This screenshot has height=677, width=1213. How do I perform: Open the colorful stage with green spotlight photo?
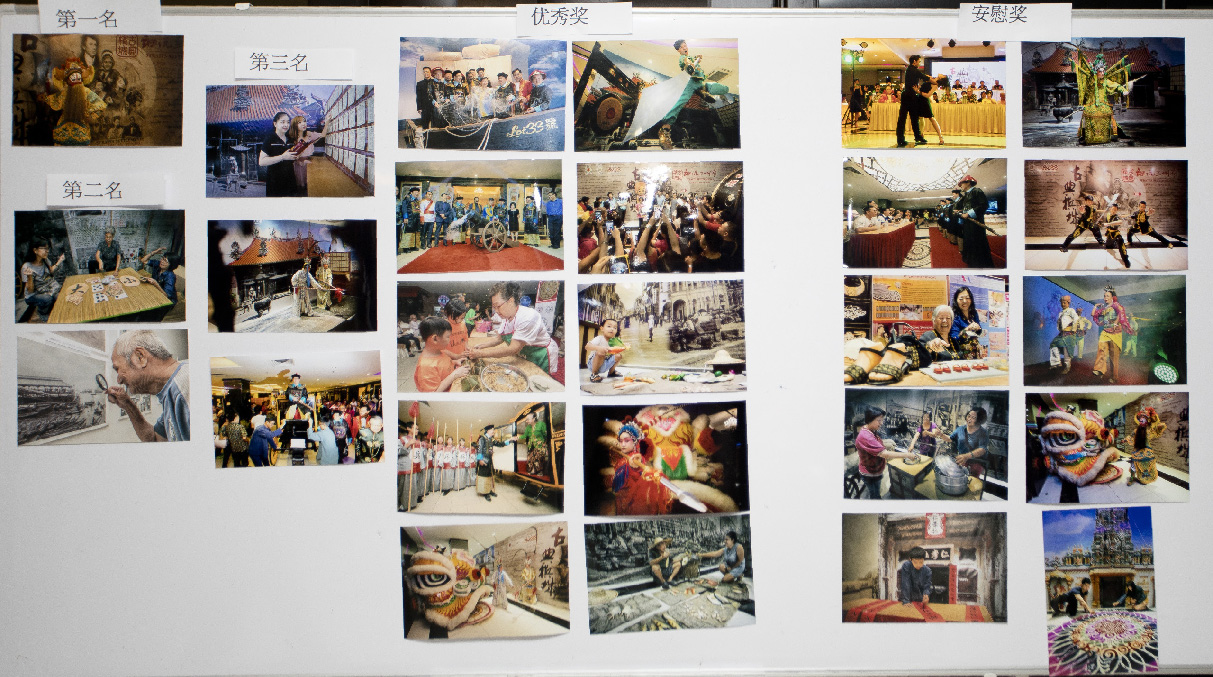[1105, 331]
